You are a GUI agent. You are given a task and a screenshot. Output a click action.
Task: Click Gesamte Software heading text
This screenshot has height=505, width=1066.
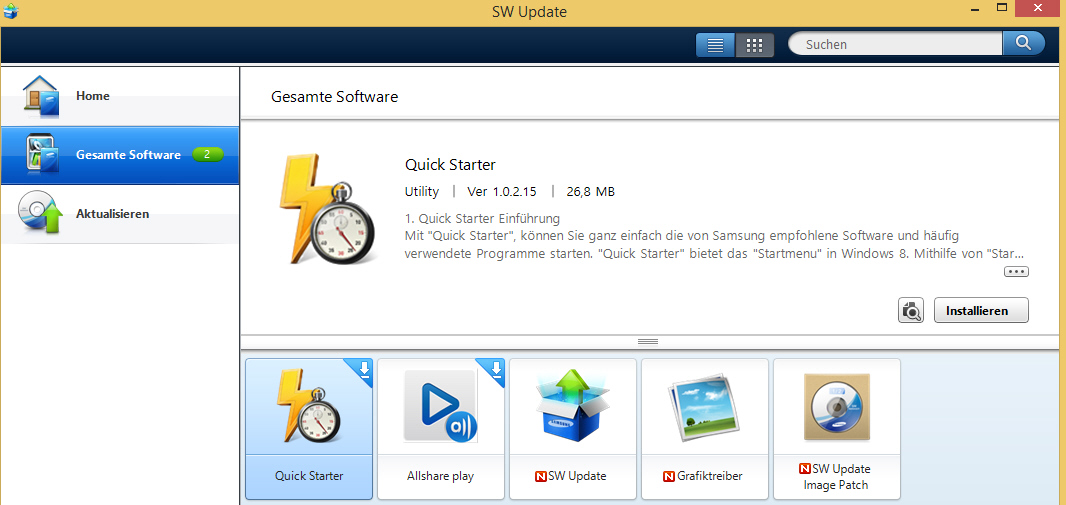click(334, 97)
